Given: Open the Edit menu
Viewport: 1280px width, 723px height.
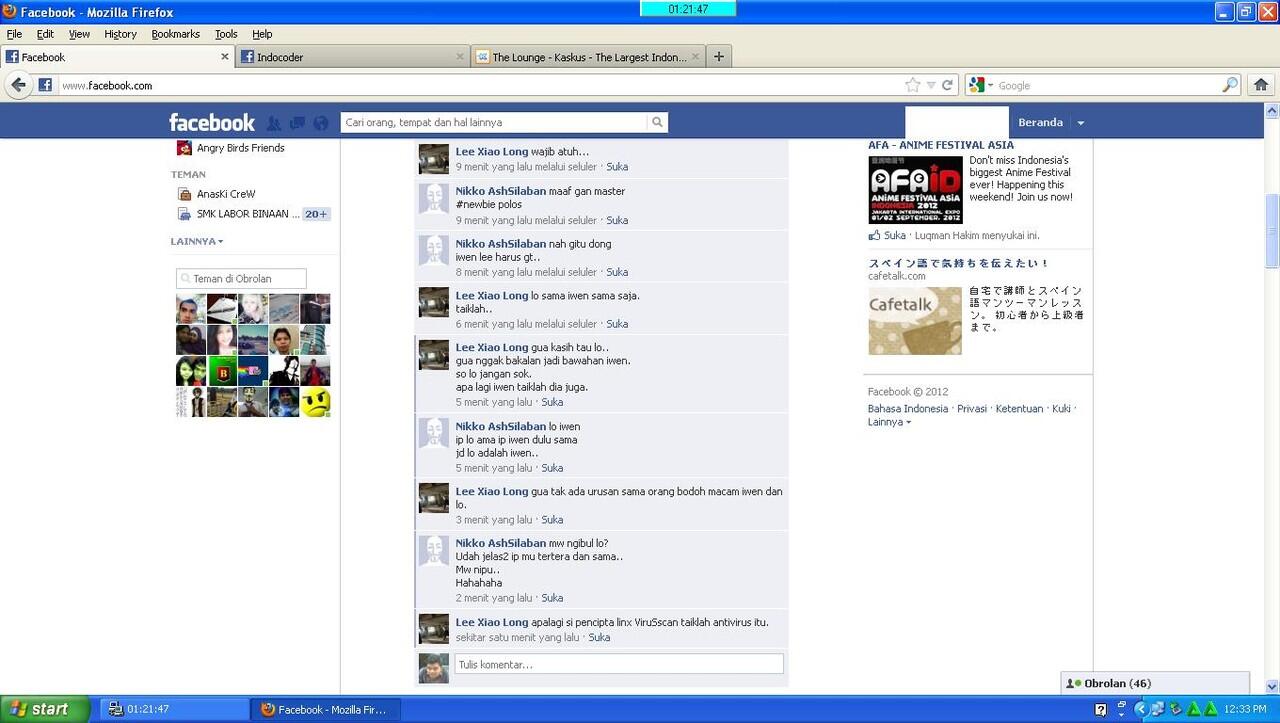Looking at the screenshot, I should tap(45, 34).
